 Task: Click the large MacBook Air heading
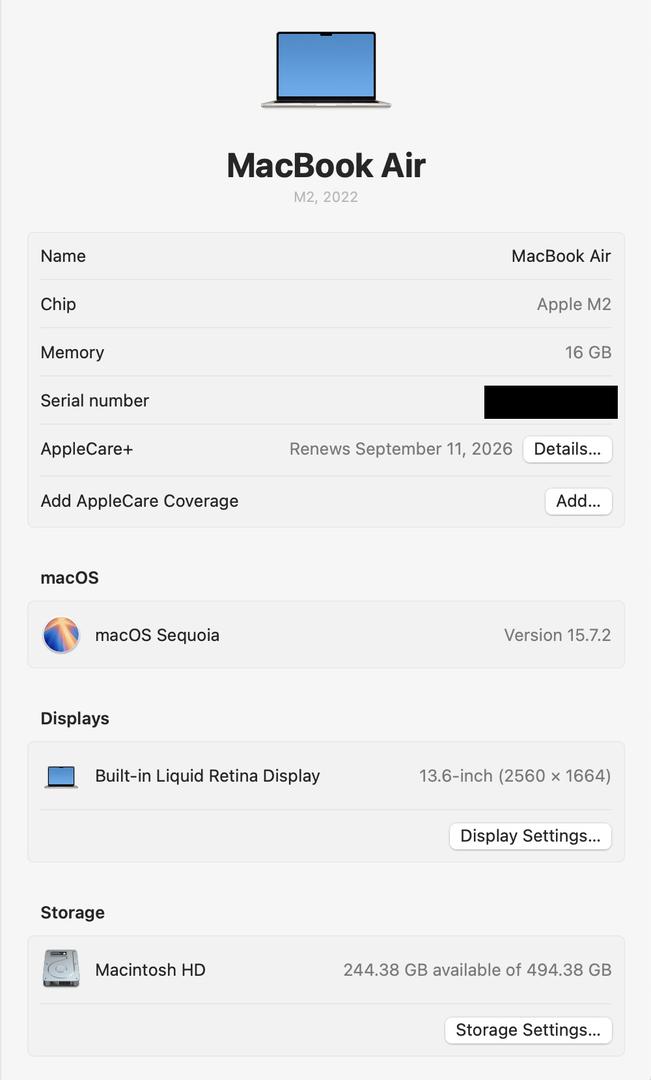click(326, 165)
